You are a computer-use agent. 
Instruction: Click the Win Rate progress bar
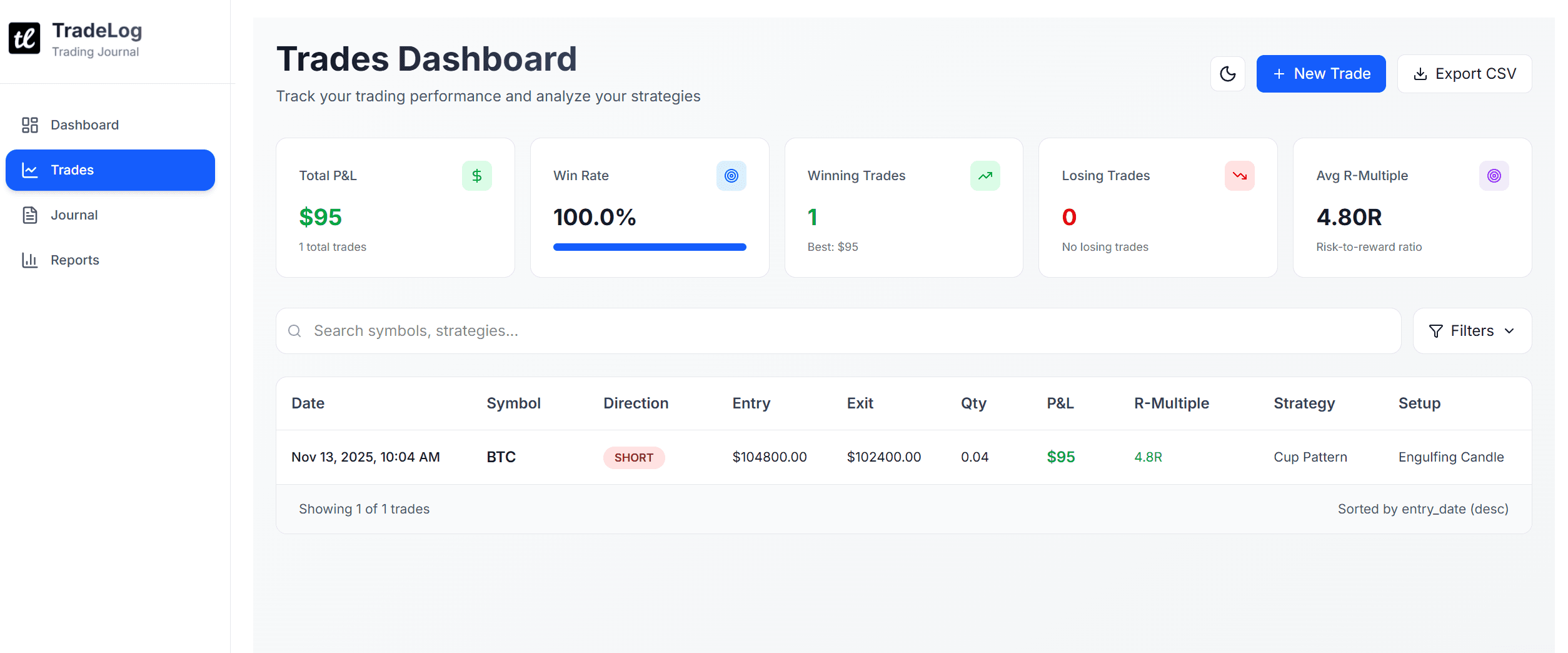point(649,246)
